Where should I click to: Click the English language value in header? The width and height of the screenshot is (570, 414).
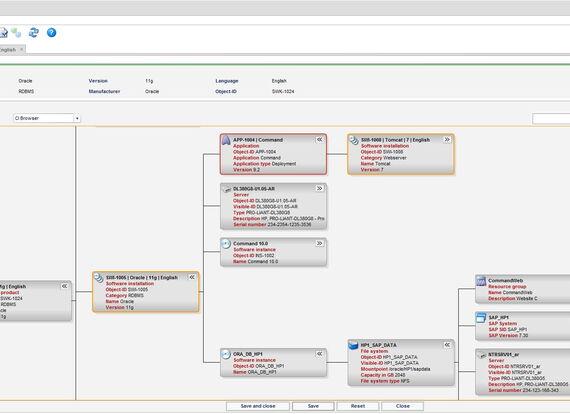click(279, 81)
